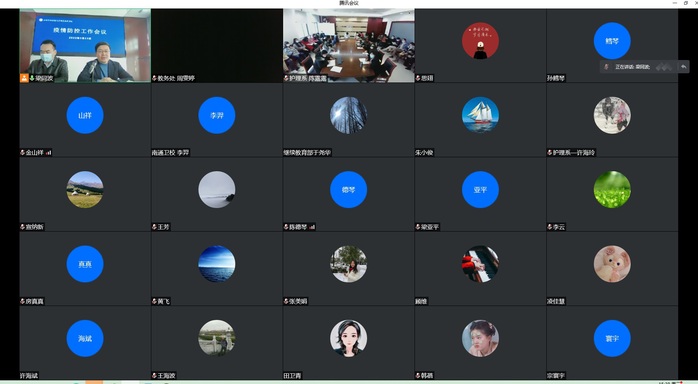698x384 pixels.
Task: Click the illustrated dark-haired woman avatar
Action: click(x=349, y=339)
